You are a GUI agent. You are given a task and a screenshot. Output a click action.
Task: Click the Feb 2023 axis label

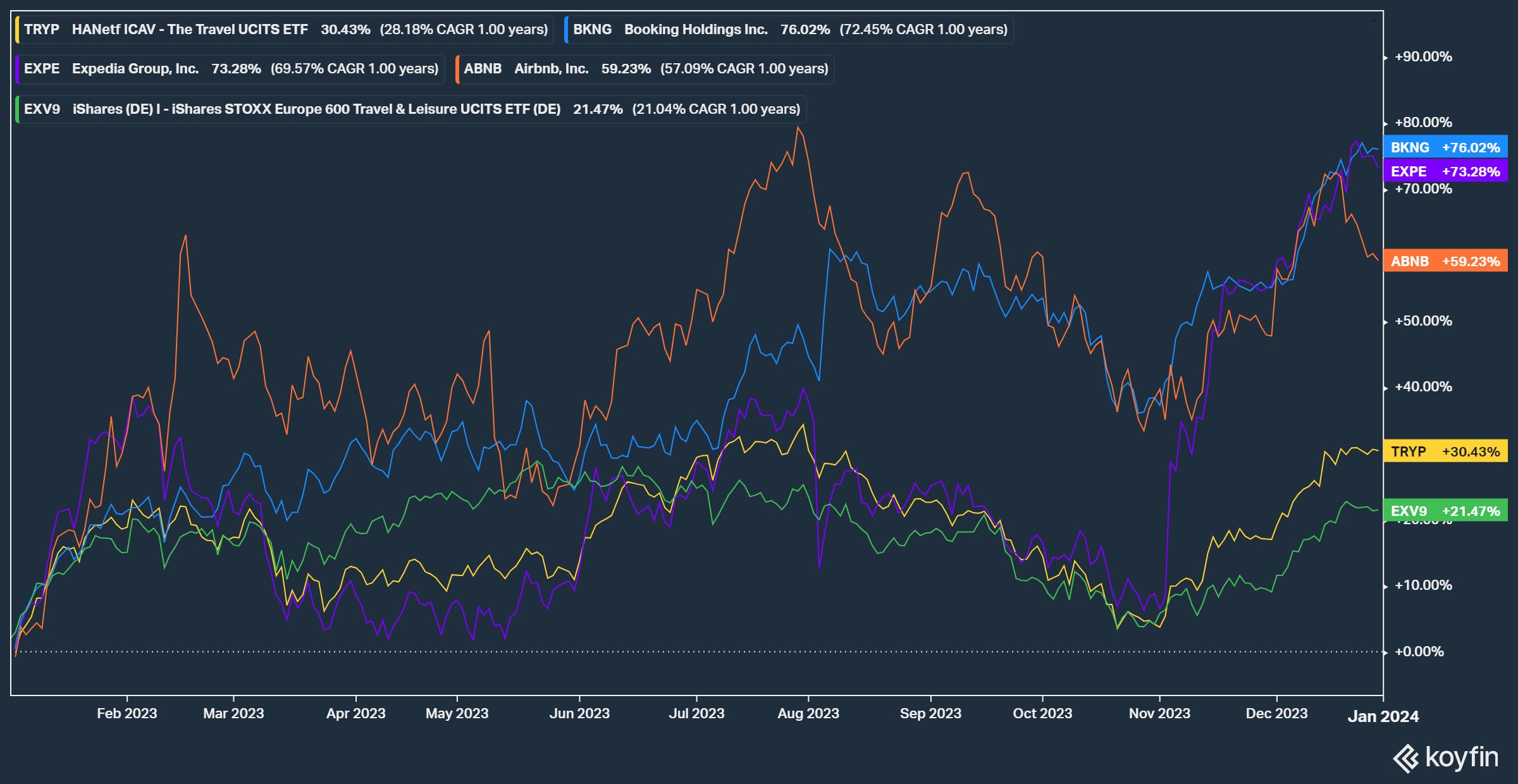tap(126, 714)
